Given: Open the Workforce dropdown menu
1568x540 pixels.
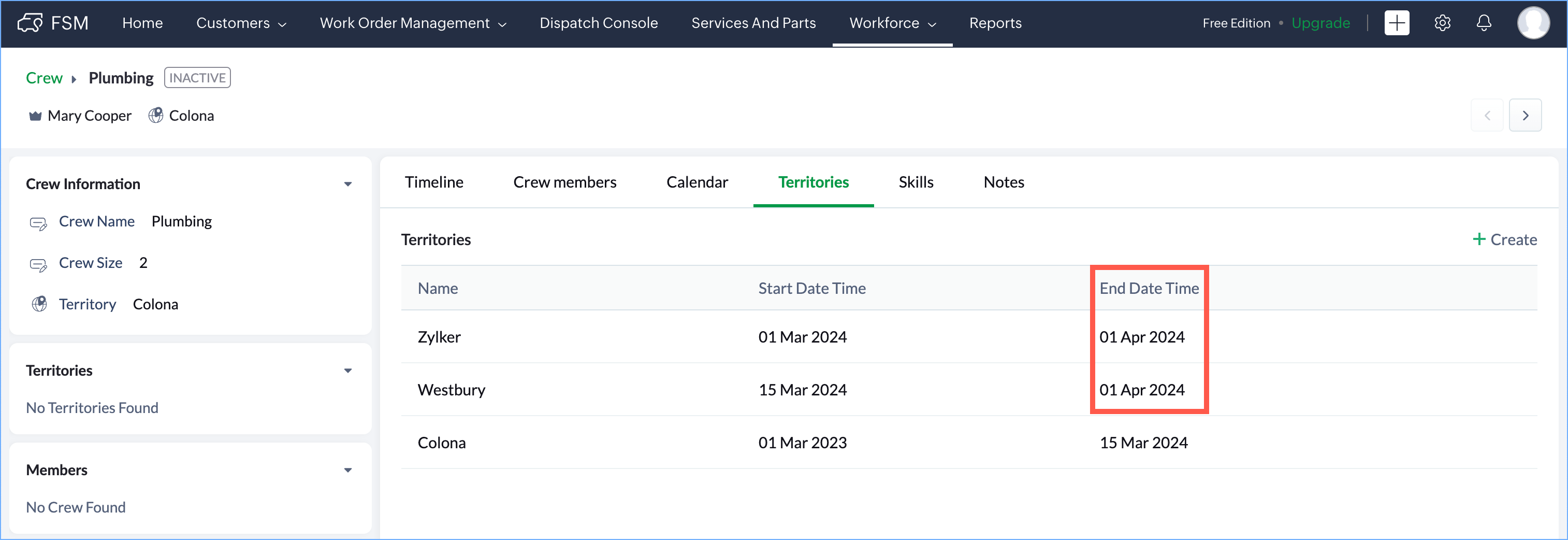Looking at the screenshot, I should click(x=892, y=23).
